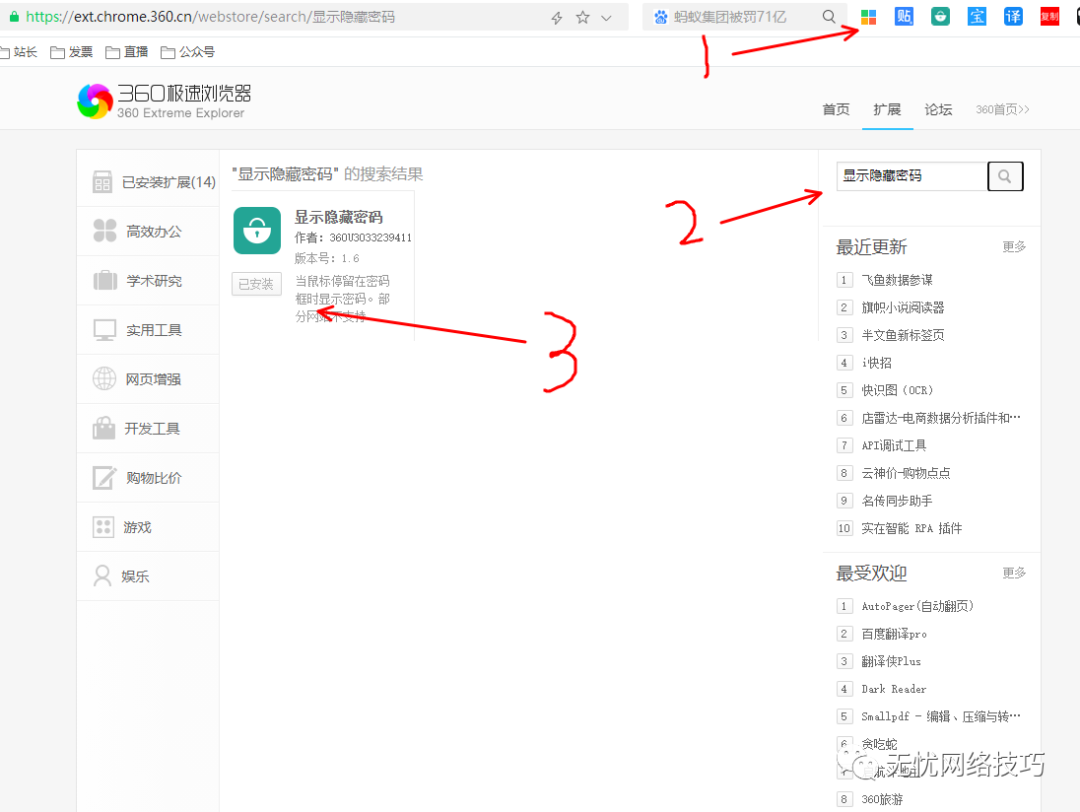Screen dimensions: 1080x812
Task: Select the 学术研究 category
Action: [148, 281]
